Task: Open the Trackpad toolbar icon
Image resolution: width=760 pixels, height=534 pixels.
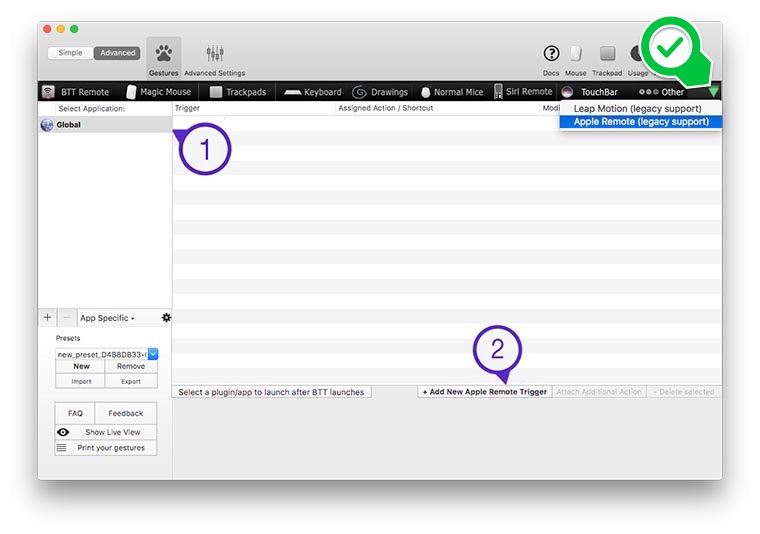Action: tap(607, 59)
